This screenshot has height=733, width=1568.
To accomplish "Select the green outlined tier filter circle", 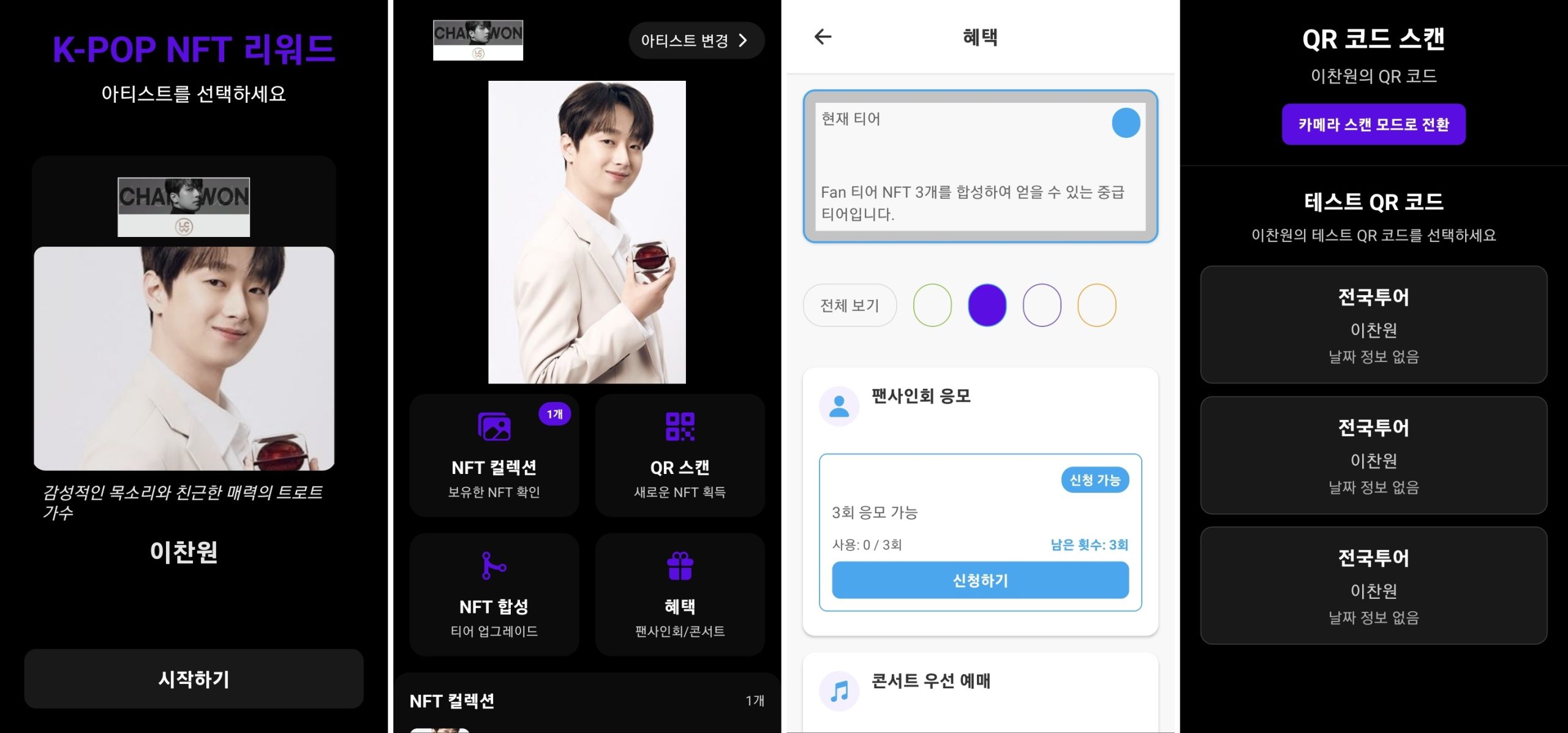I will (x=932, y=305).
